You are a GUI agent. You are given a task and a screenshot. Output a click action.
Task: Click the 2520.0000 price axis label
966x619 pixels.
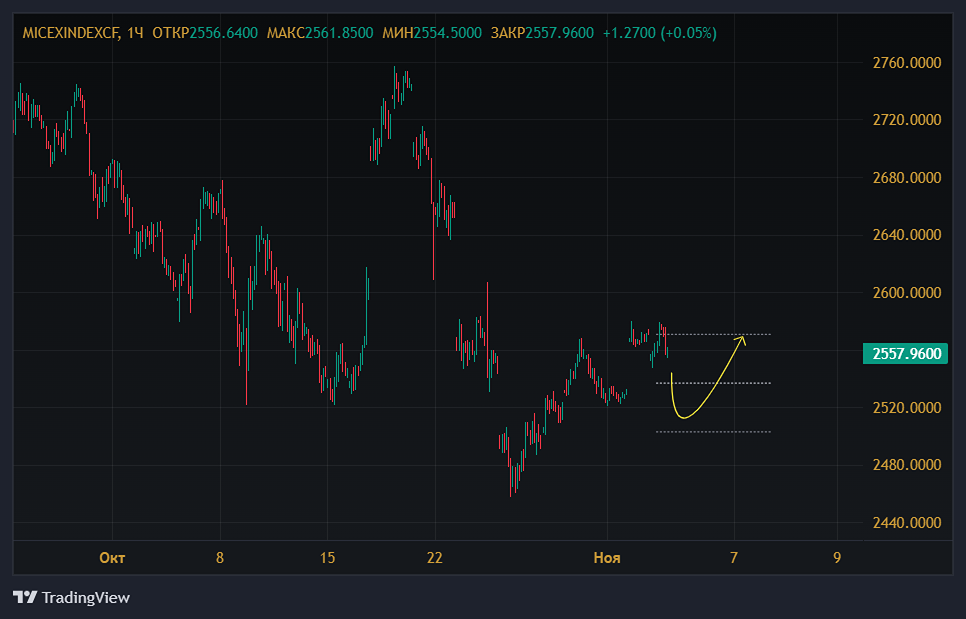click(x=907, y=408)
